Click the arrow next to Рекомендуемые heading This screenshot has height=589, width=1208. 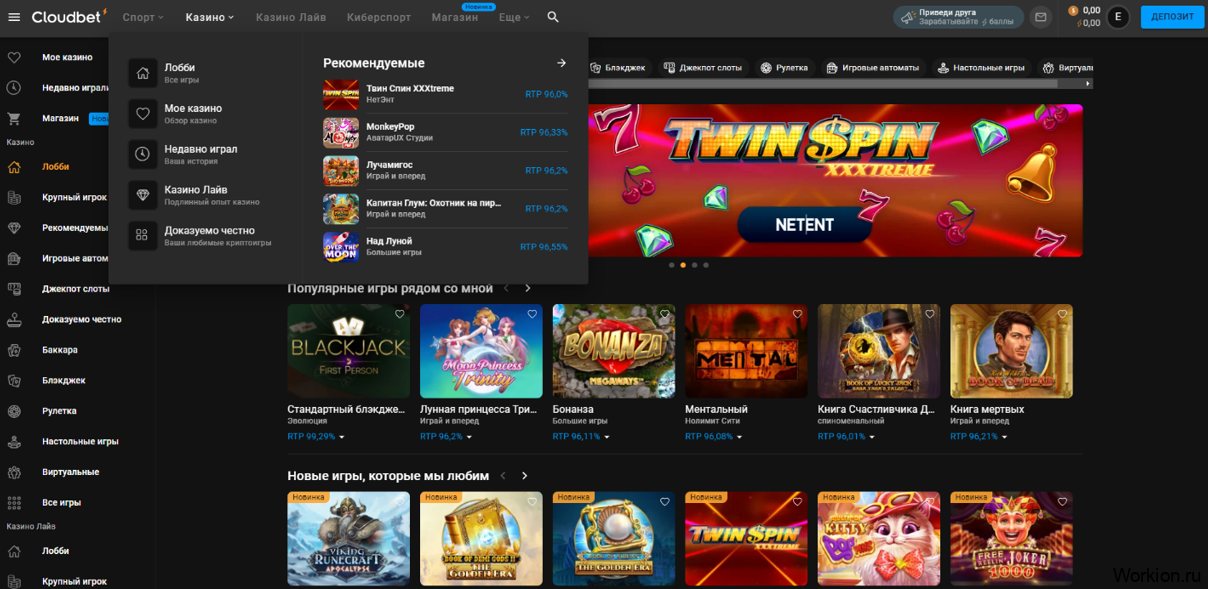coord(561,63)
